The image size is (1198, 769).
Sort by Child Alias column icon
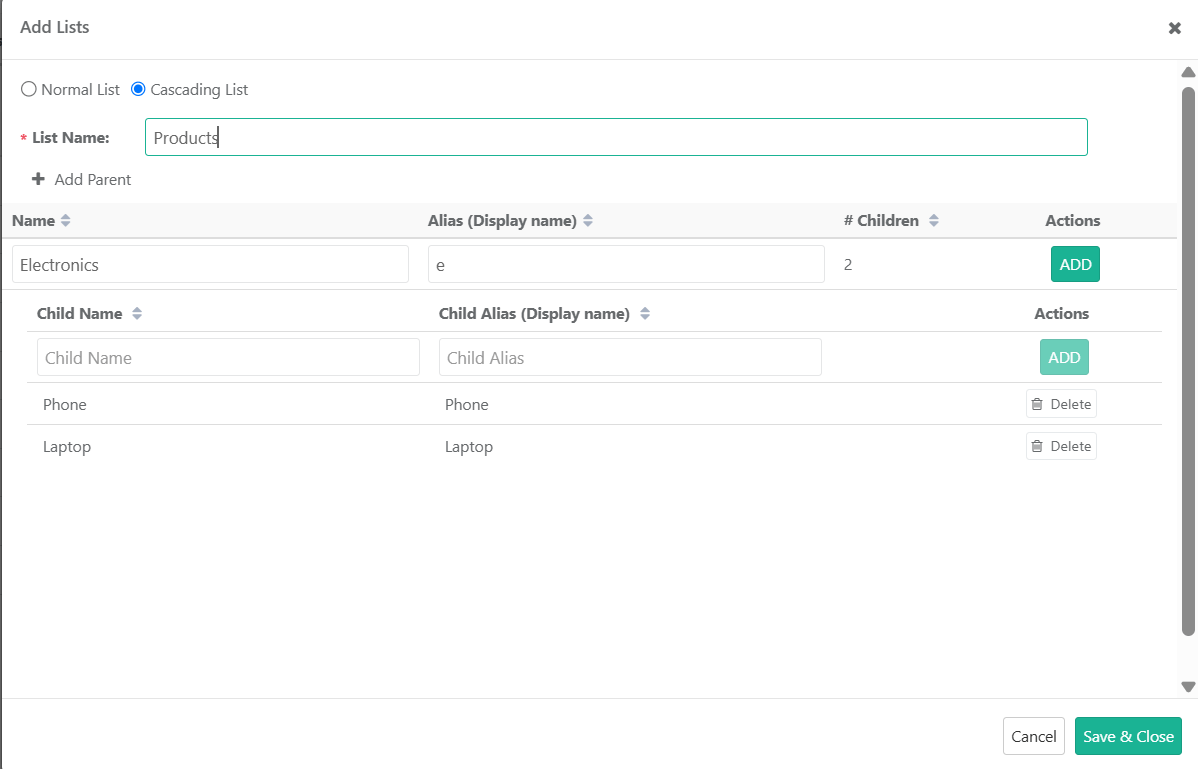tap(645, 314)
